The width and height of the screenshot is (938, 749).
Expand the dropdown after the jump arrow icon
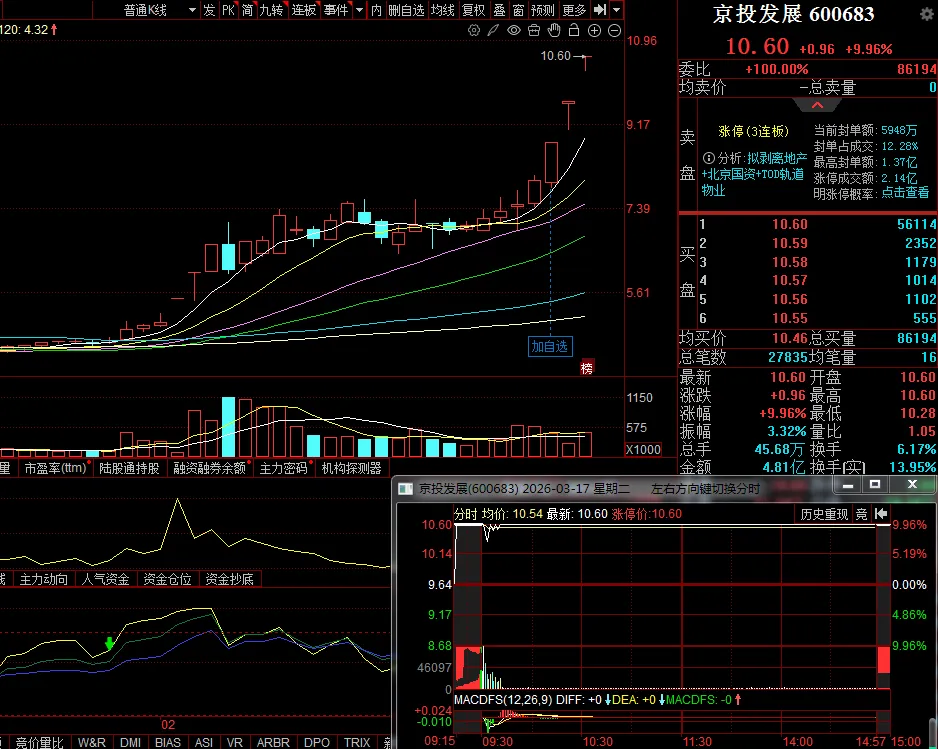click(x=617, y=10)
